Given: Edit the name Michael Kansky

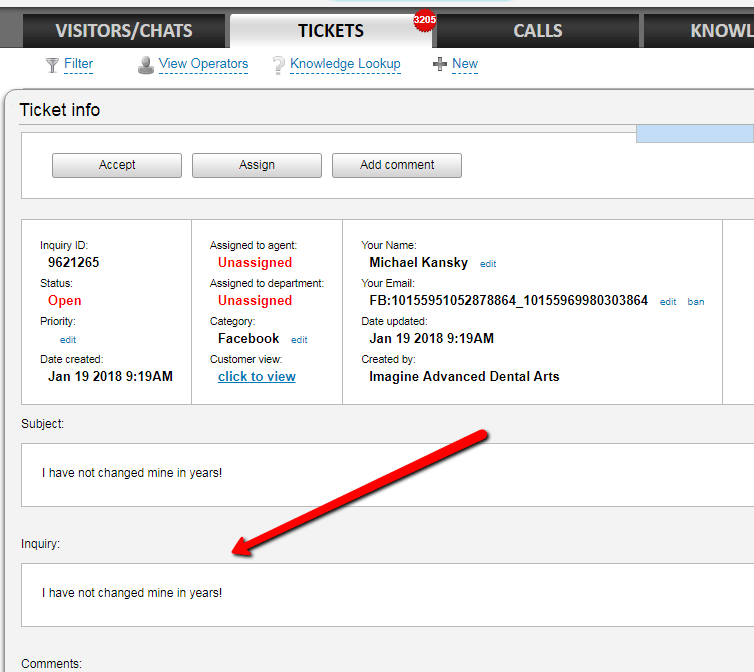Looking at the screenshot, I should point(488,264).
